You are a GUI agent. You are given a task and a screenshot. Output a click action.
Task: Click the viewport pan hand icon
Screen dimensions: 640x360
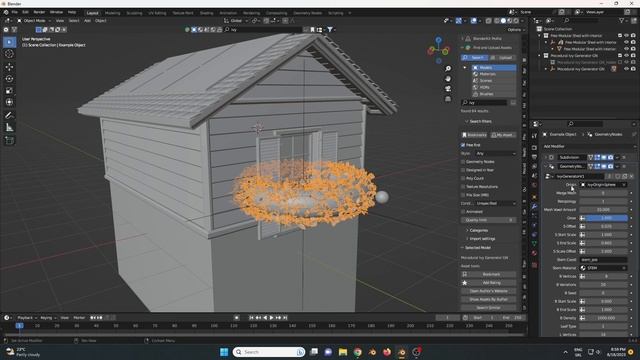(x=448, y=78)
